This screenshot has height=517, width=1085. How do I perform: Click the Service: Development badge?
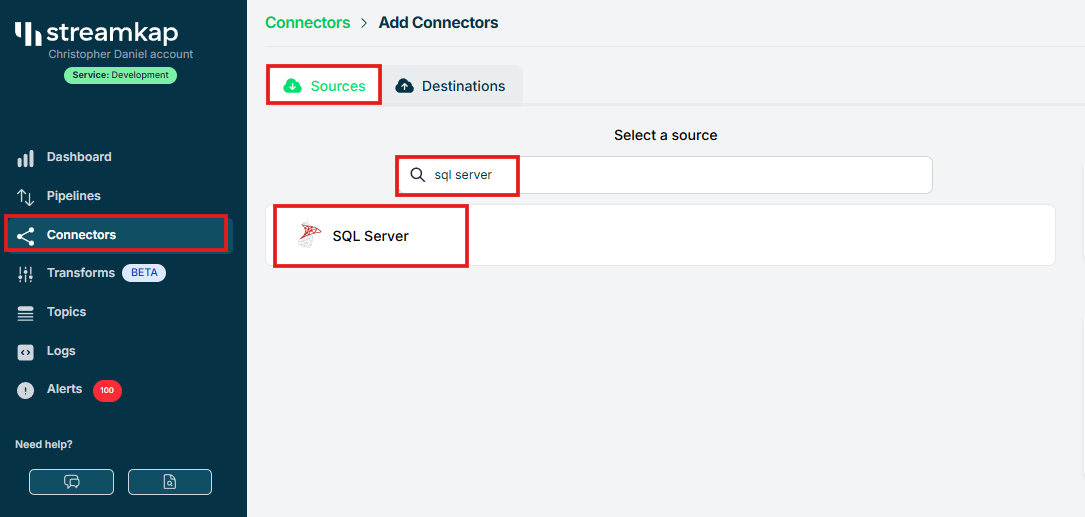coord(120,75)
